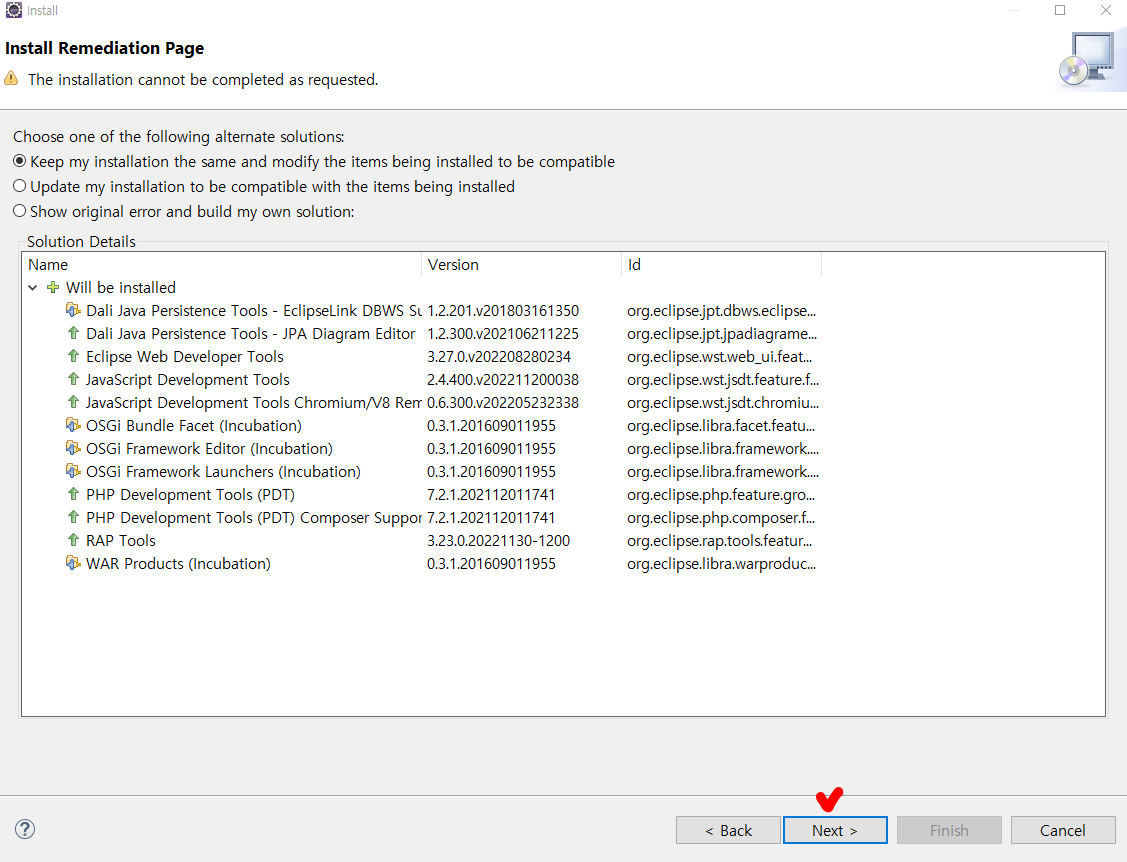
Task: Click the id org.eclipse.libra.warproduc...
Action: [722, 564]
